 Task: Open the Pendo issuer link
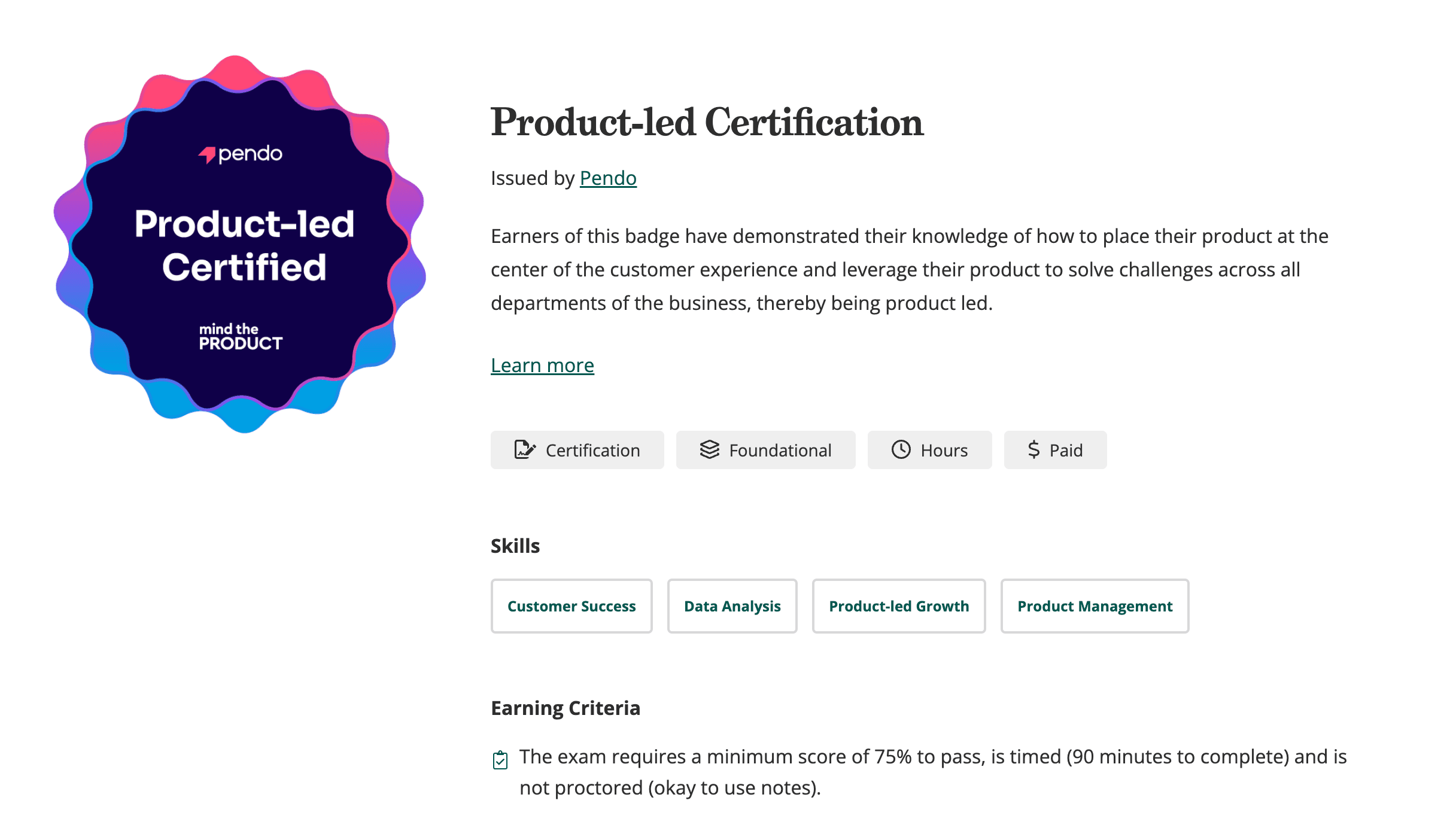[x=607, y=178]
